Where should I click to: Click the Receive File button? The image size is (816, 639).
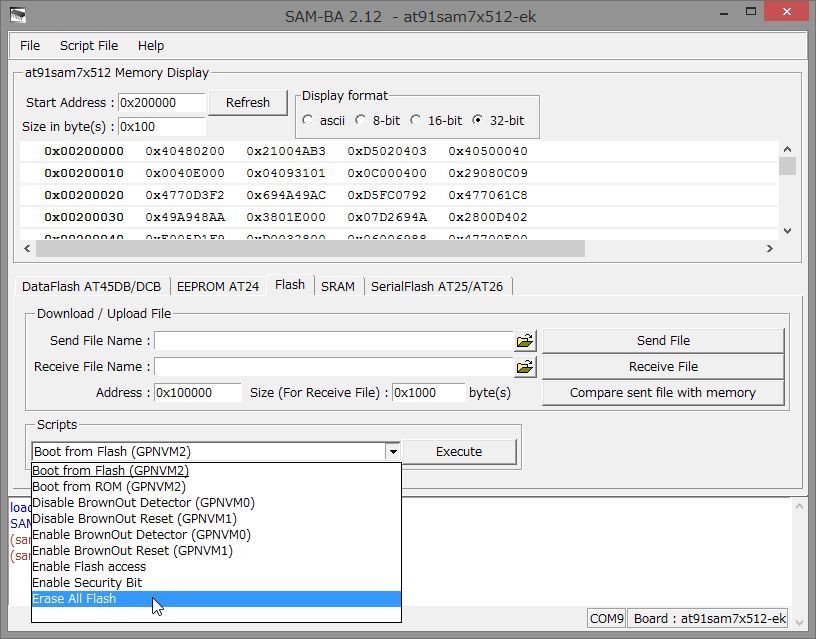click(663, 367)
